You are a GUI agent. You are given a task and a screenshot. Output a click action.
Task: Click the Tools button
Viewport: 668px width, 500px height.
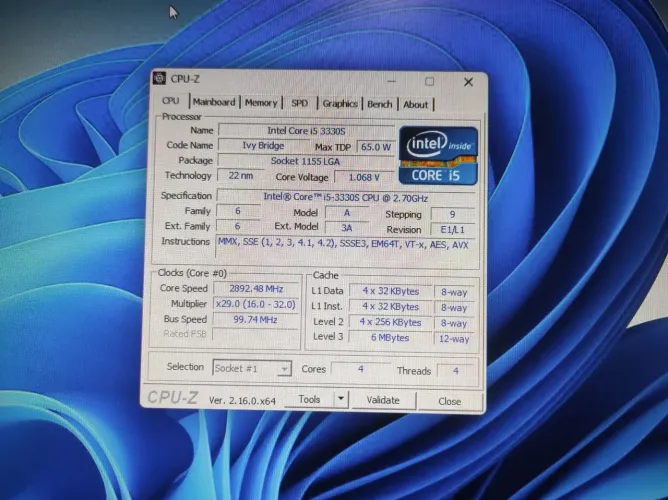tap(309, 399)
